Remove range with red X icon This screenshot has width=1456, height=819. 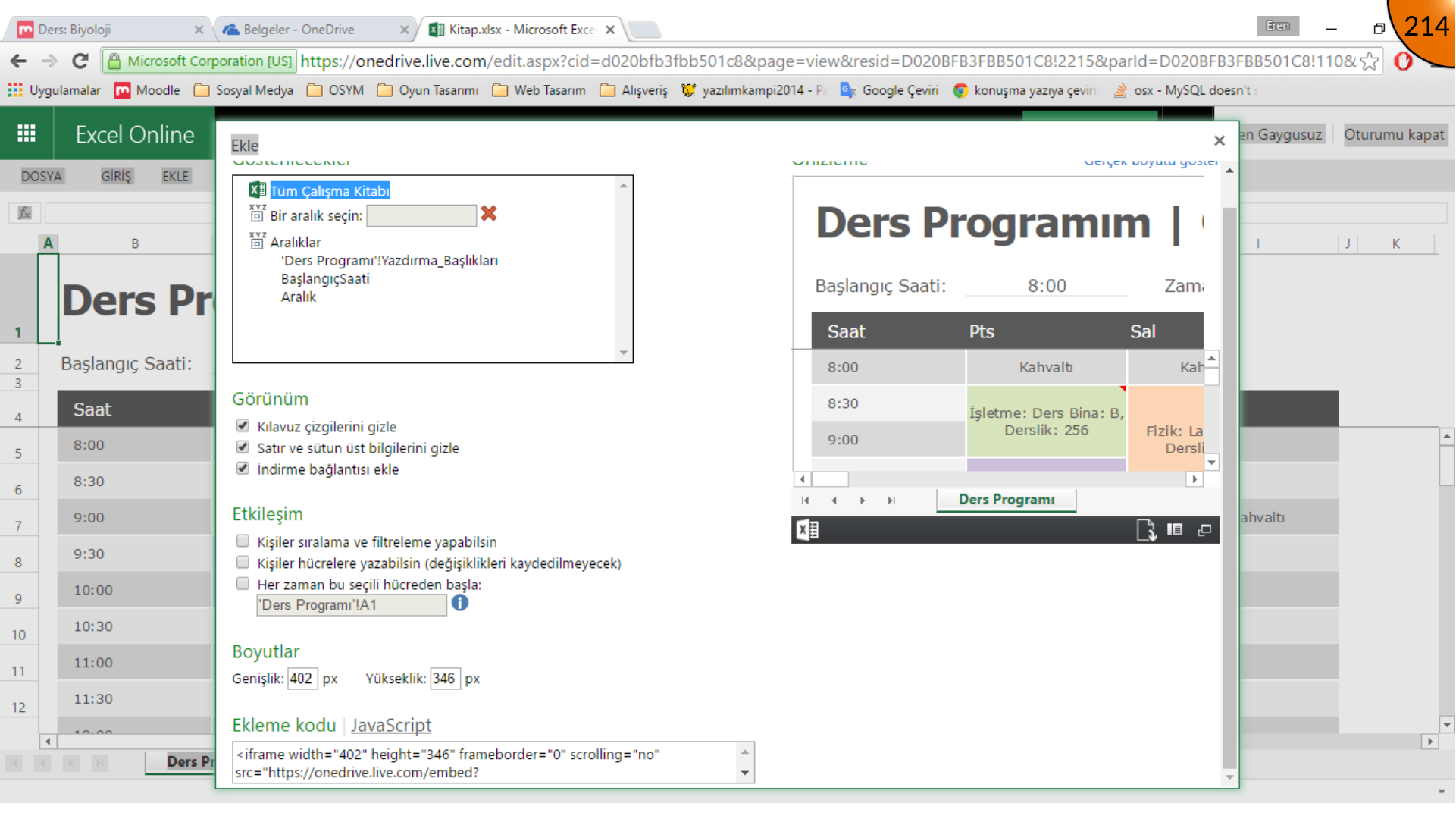[489, 214]
